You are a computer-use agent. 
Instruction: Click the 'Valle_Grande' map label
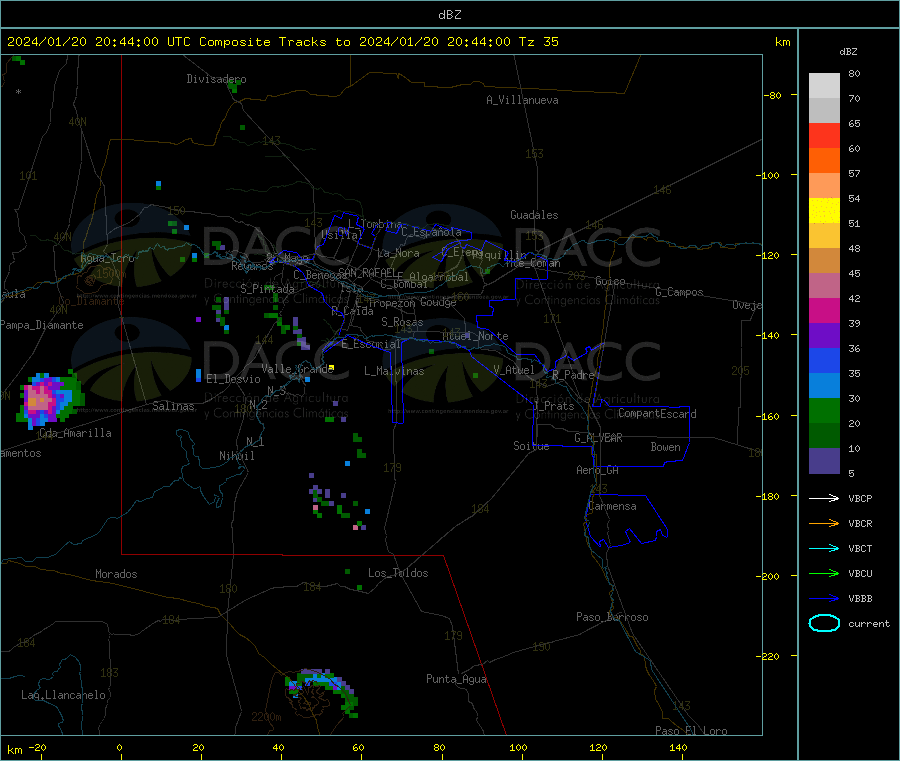297,369
